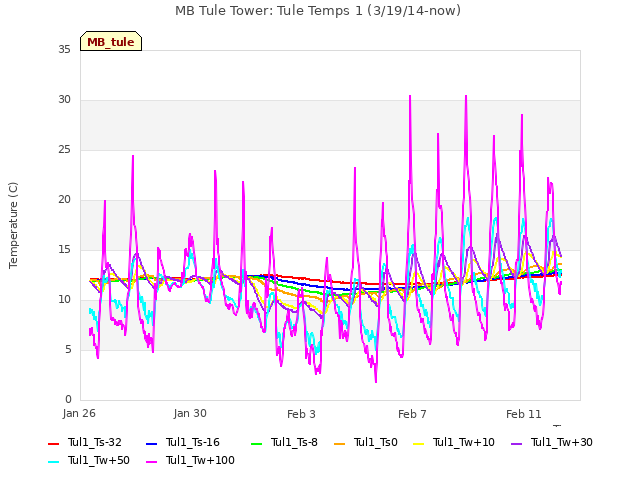Click the Feb 3 x-axis label

tap(301, 414)
